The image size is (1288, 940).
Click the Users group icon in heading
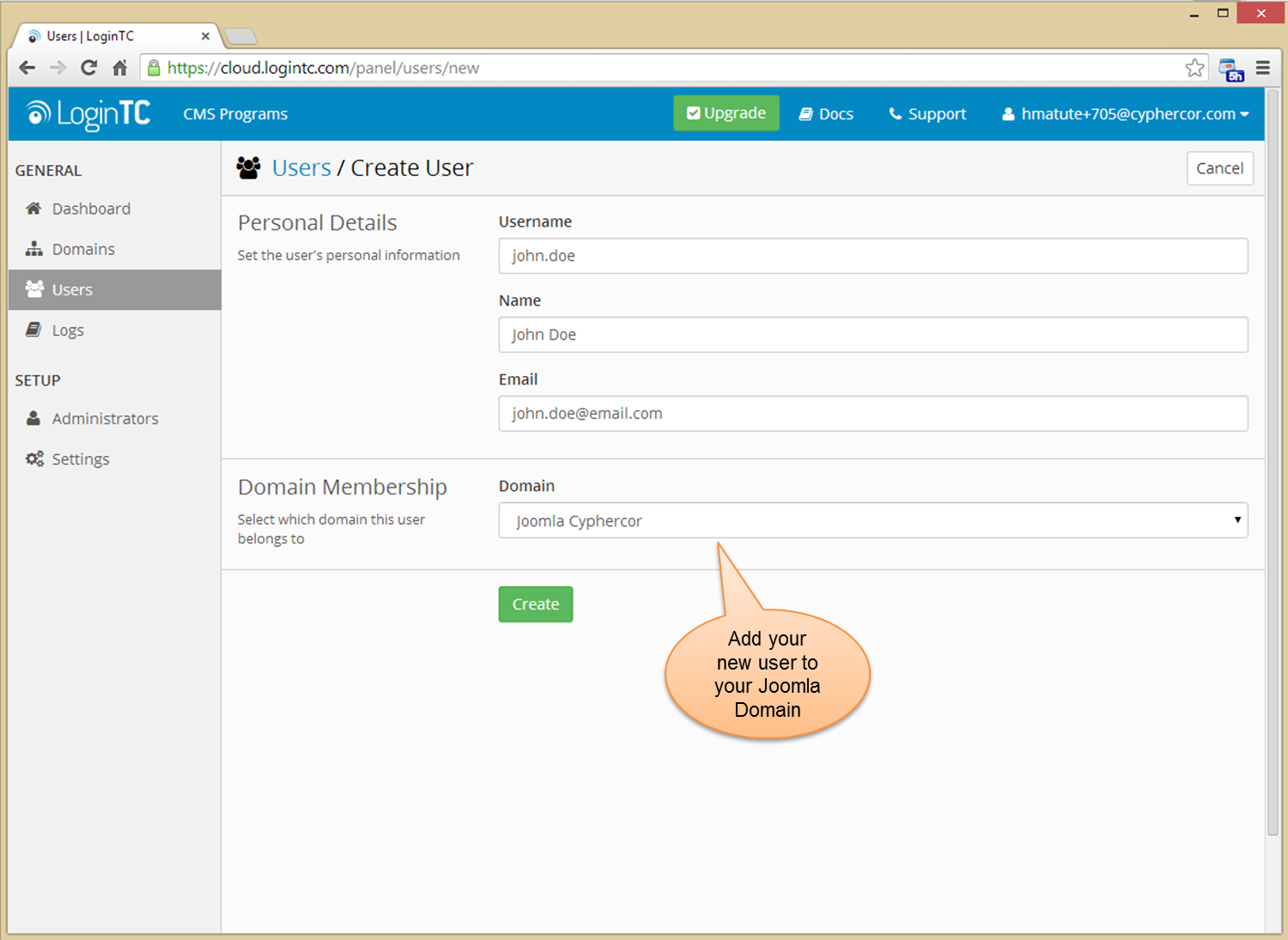pos(249,167)
